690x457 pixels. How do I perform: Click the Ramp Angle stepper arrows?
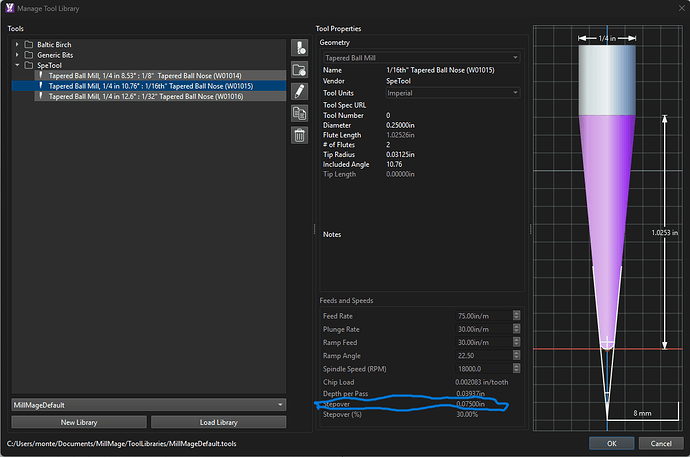517,355
